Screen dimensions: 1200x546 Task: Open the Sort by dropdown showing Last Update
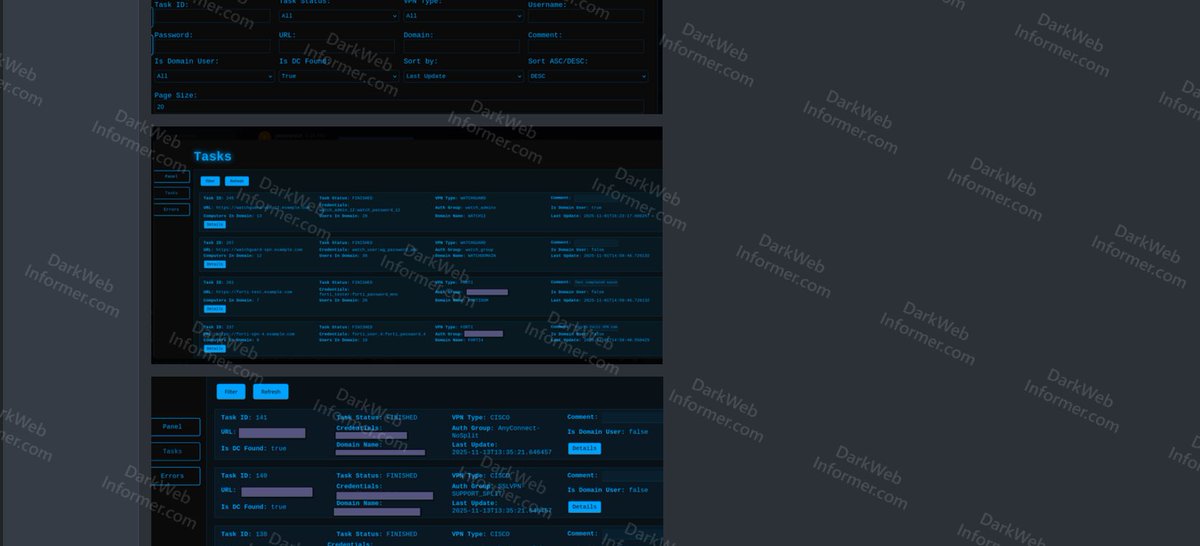pyautogui.click(x=462, y=76)
